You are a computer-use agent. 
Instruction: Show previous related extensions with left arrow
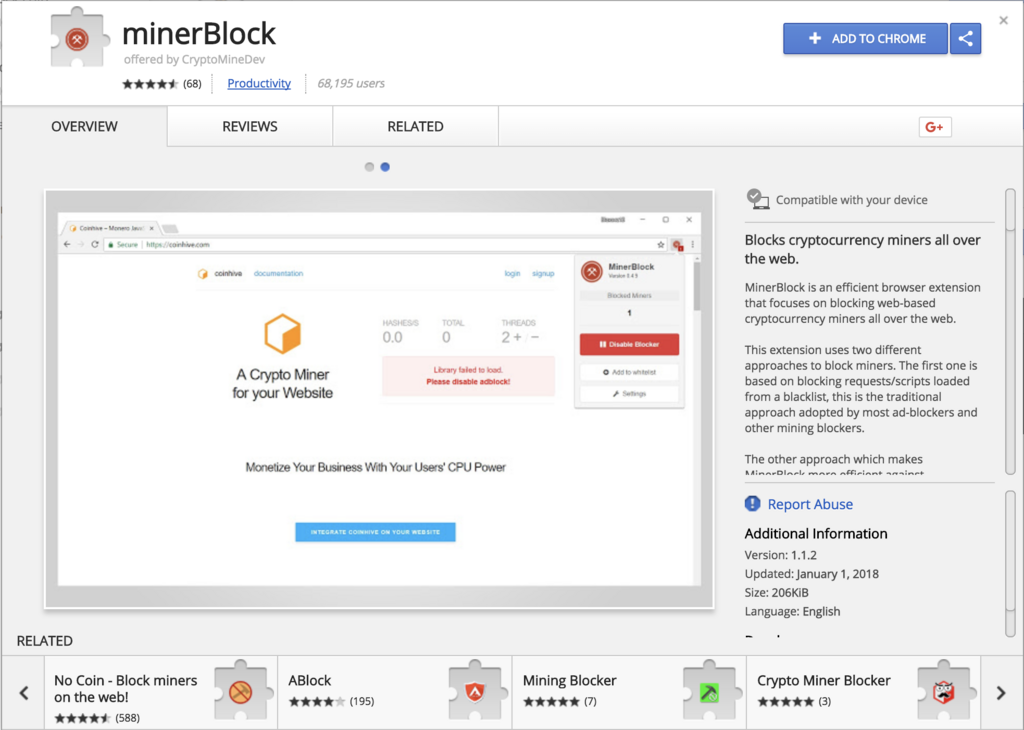pyautogui.click(x=24, y=693)
